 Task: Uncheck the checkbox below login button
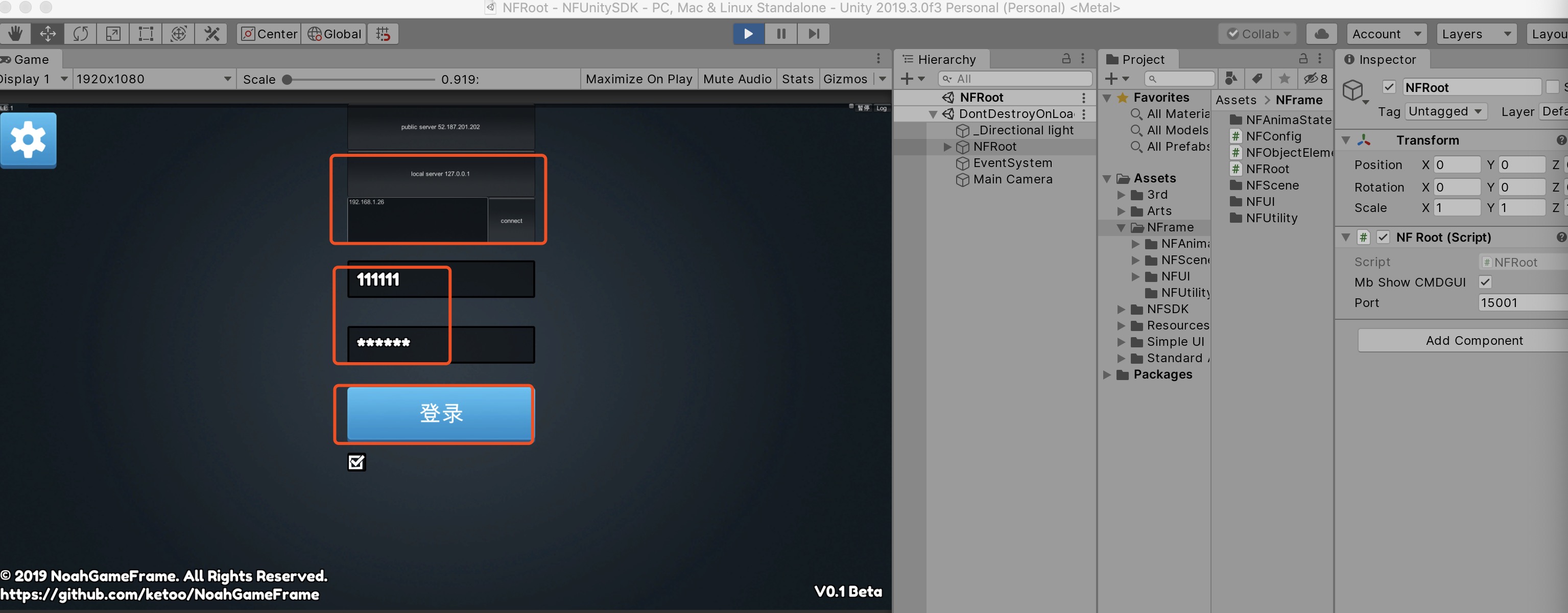[357, 463]
